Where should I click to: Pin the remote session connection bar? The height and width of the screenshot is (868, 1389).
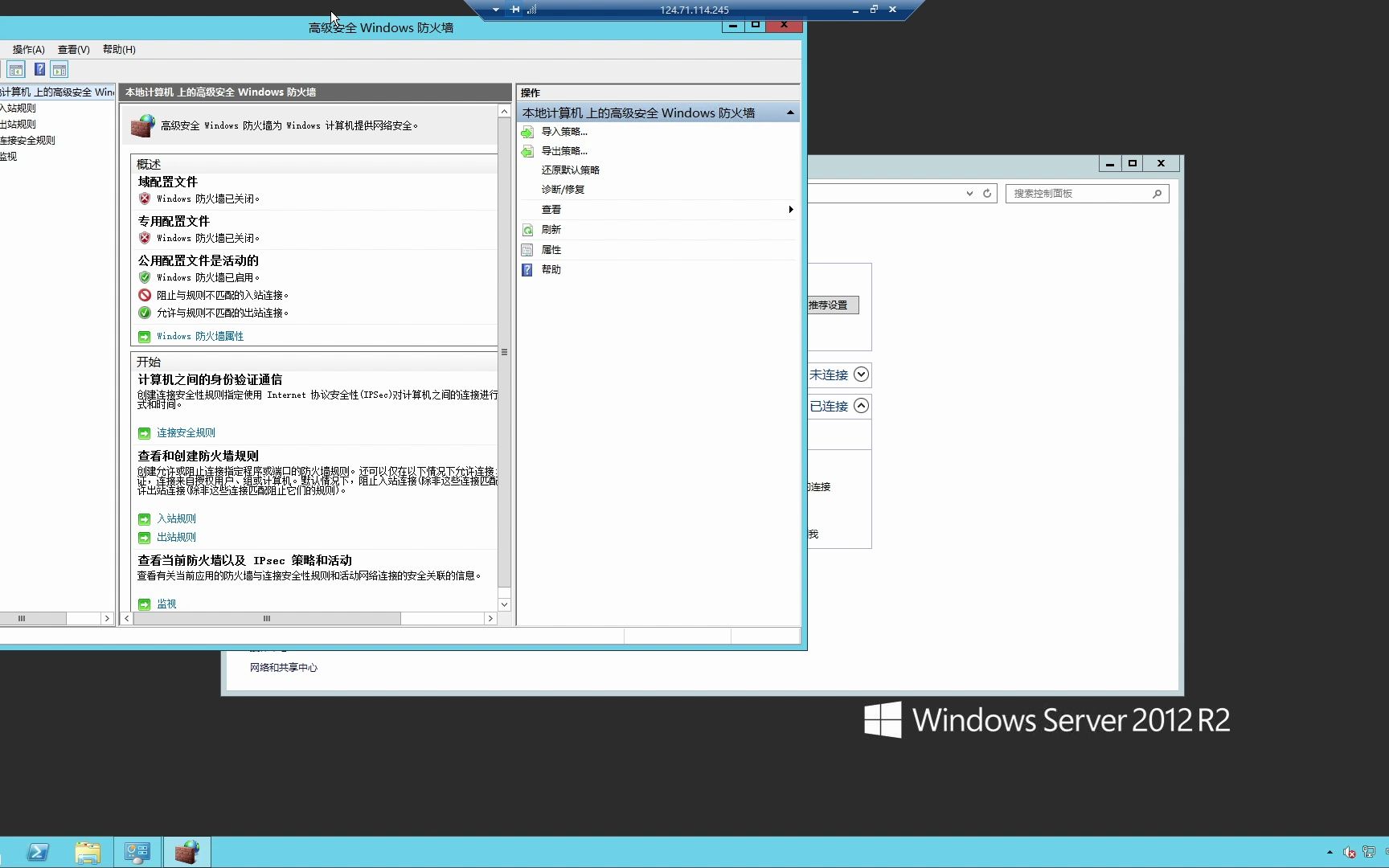click(x=515, y=10)
